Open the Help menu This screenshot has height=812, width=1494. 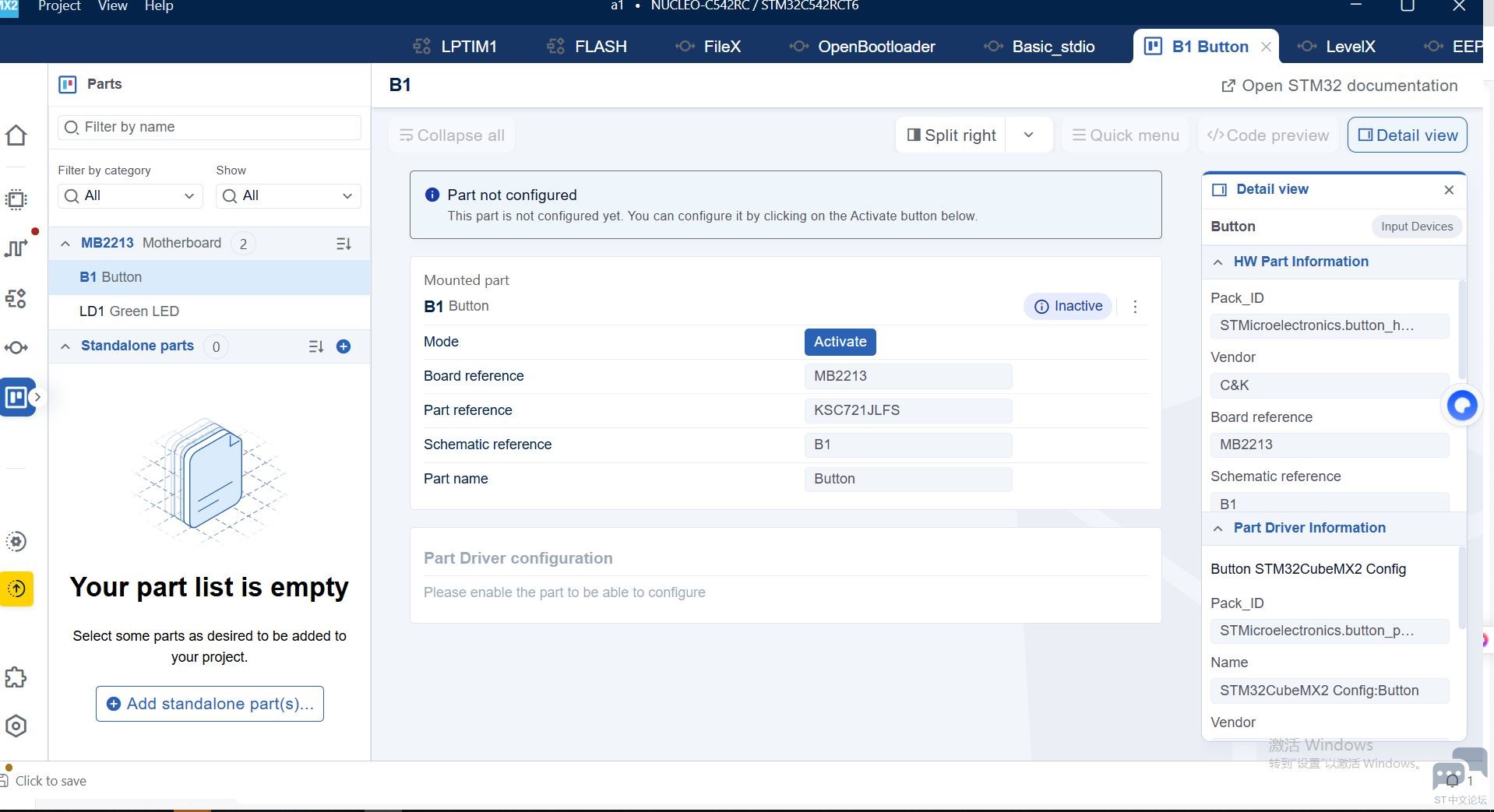coord(159,6)
